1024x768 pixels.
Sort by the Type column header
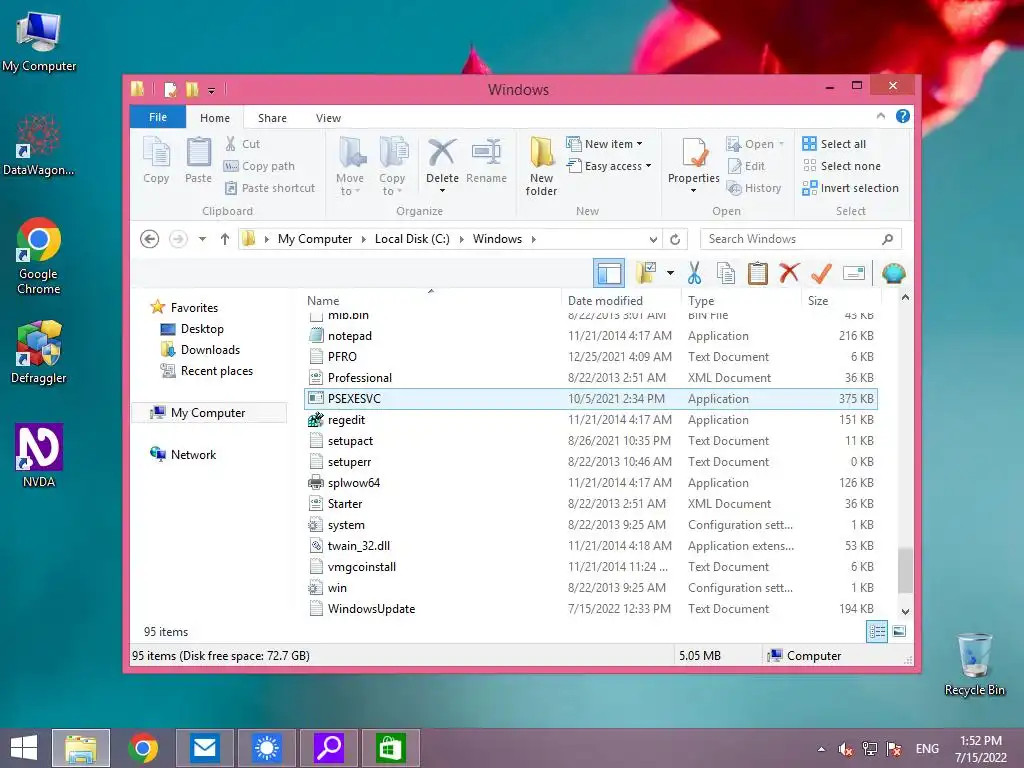pos(701,300)
